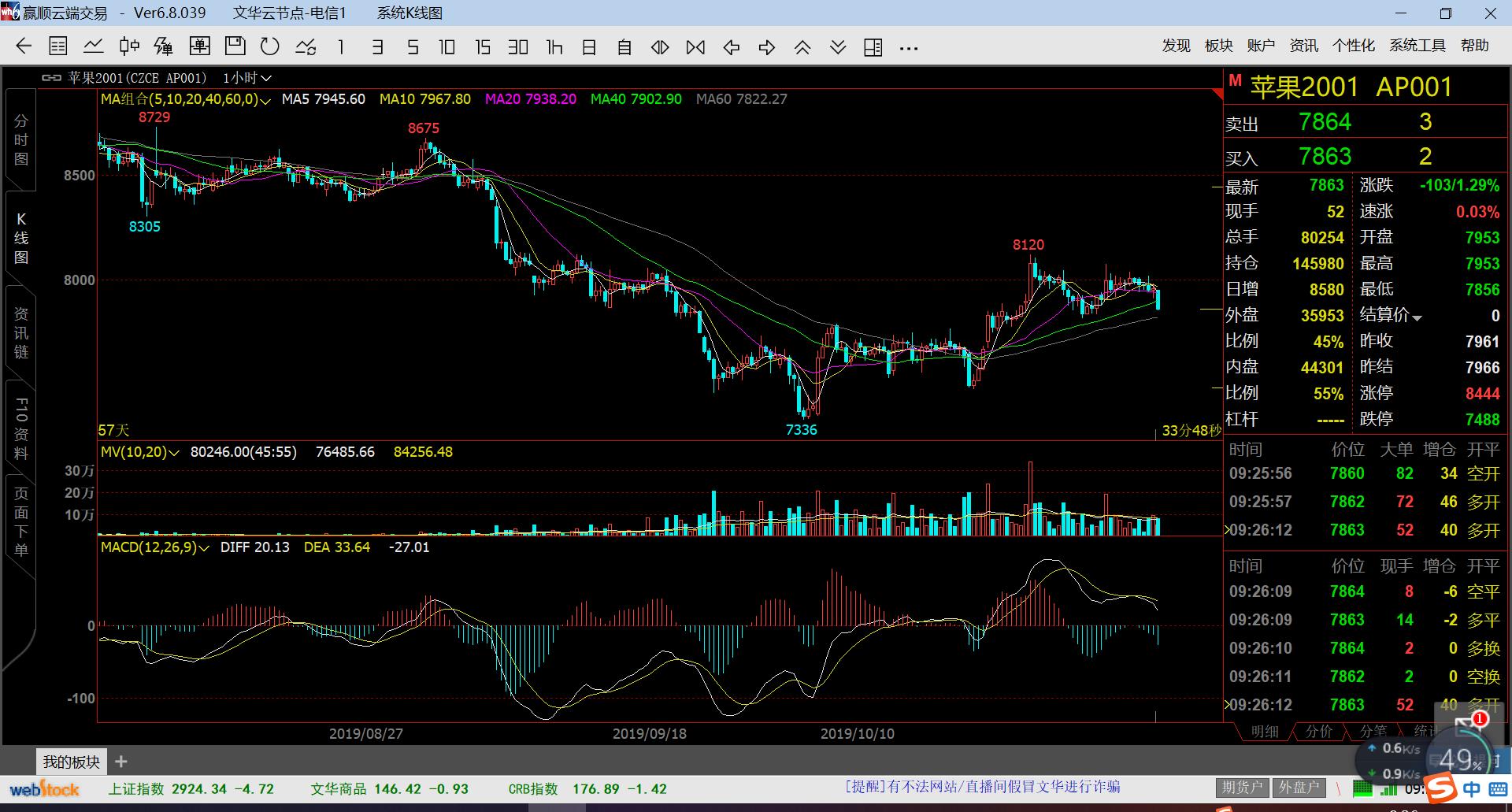The width and height of the screenshot is (1512, 812).
Task: Click the double up chevron icon
Action: click(x=802, y=47)
